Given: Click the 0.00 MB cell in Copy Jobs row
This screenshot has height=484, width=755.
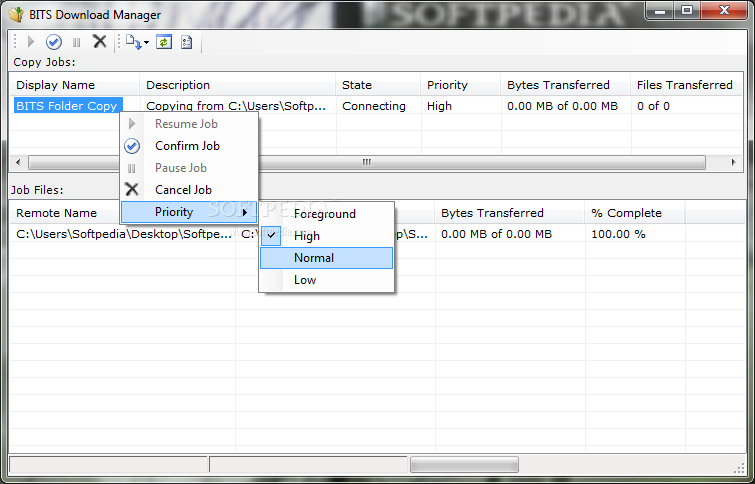Looking at the screenshot, I should click(562, 106).
